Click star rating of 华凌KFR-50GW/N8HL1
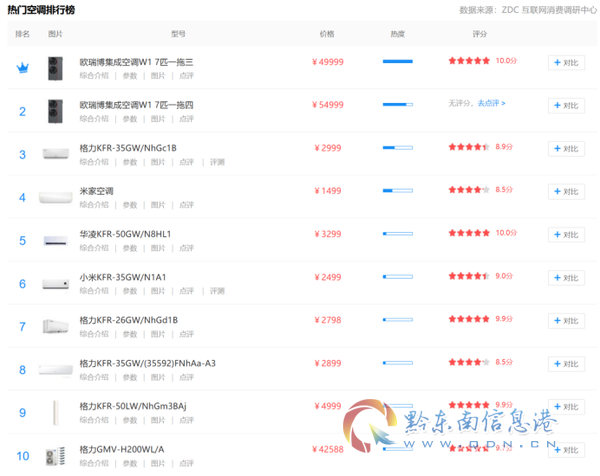The image size is (600, 476). click(469, 233)
